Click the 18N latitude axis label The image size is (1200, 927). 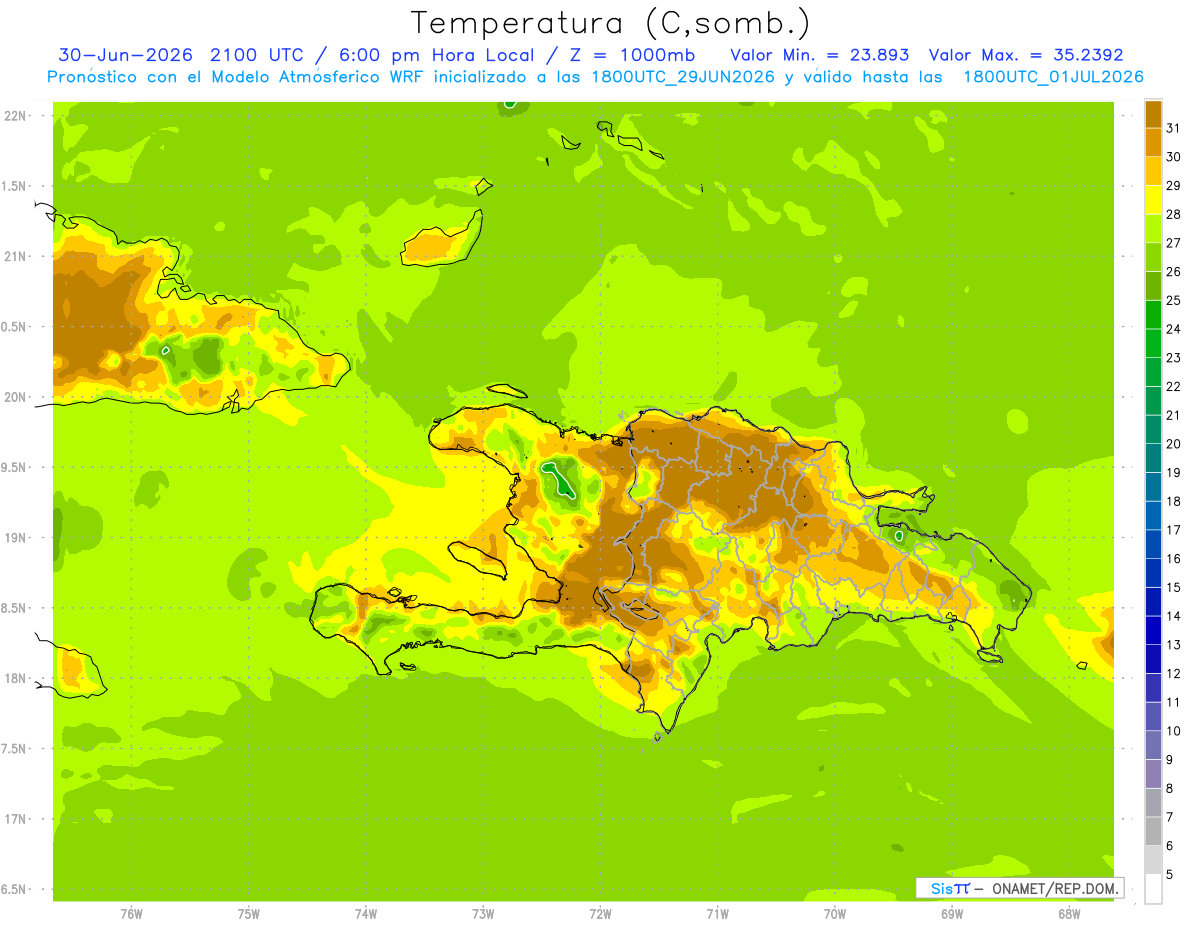16,679
